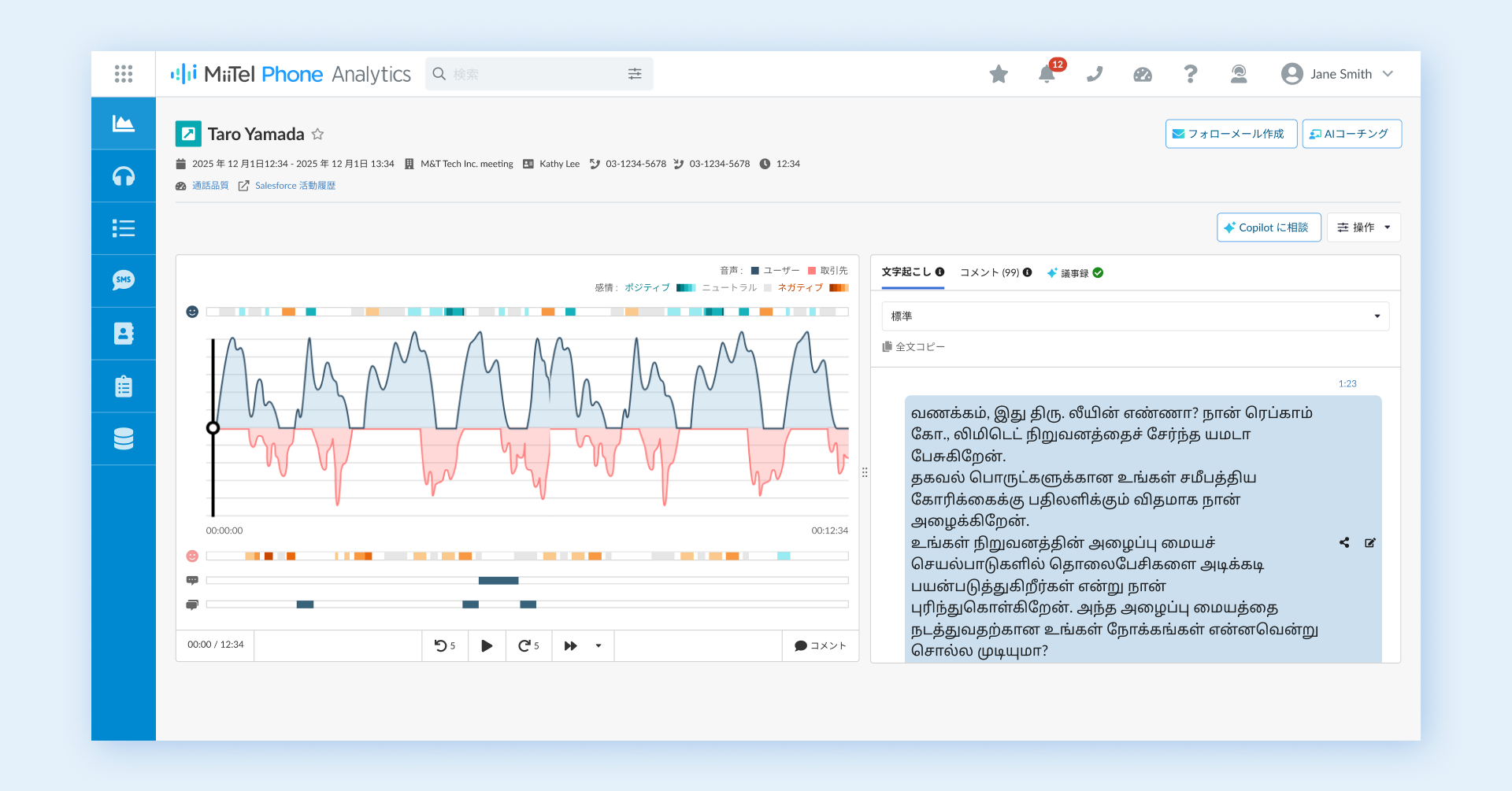
Task: Click the phone dial icon in header
Action: 1095,74
